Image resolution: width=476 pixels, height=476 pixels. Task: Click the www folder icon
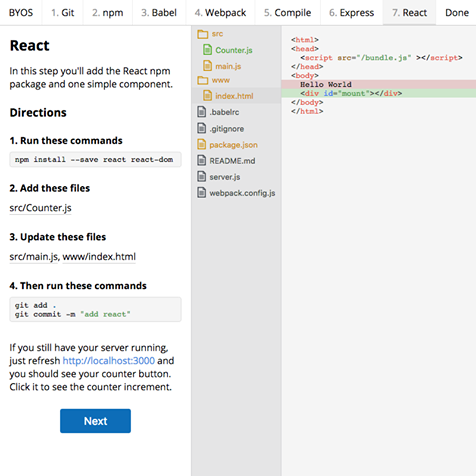203,80
